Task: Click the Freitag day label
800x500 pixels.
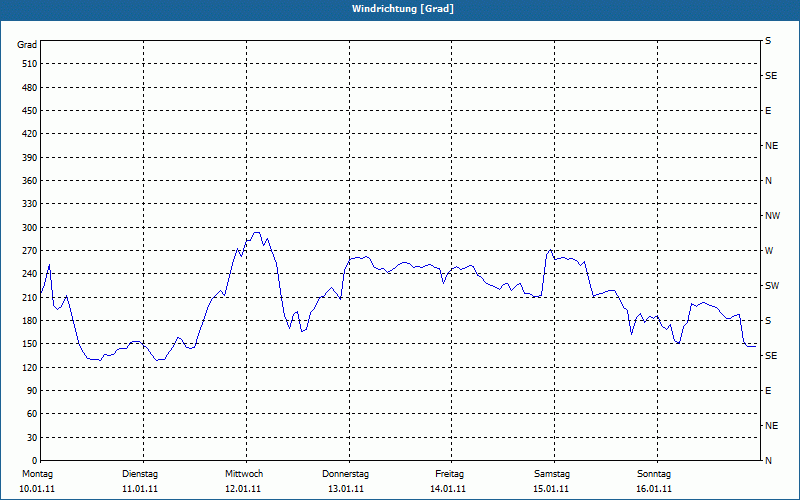Action: 449,474
